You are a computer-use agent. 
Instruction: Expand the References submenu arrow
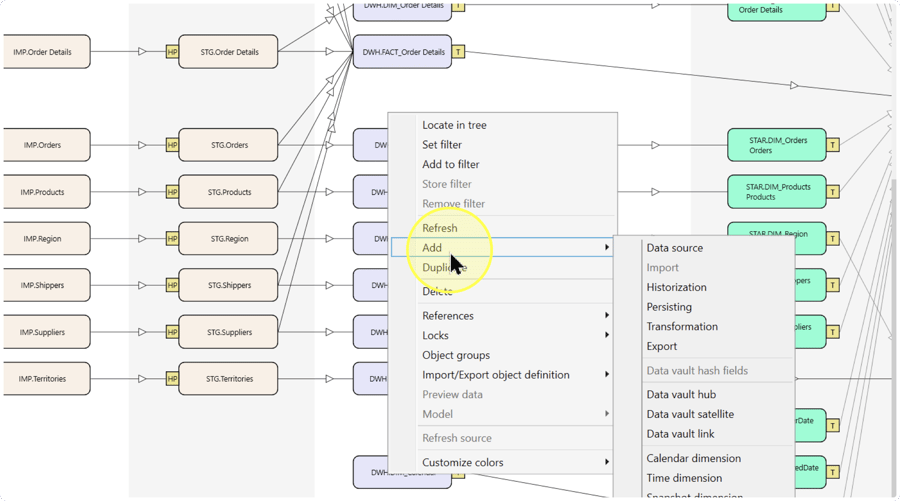(607, 315)
